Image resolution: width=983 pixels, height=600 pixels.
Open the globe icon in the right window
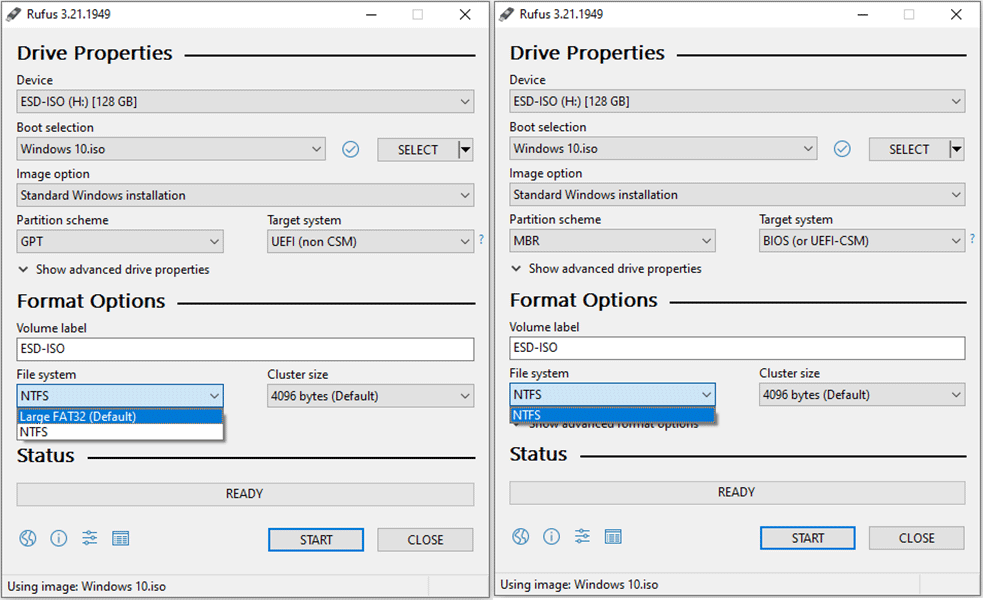[x=521, y=537]
